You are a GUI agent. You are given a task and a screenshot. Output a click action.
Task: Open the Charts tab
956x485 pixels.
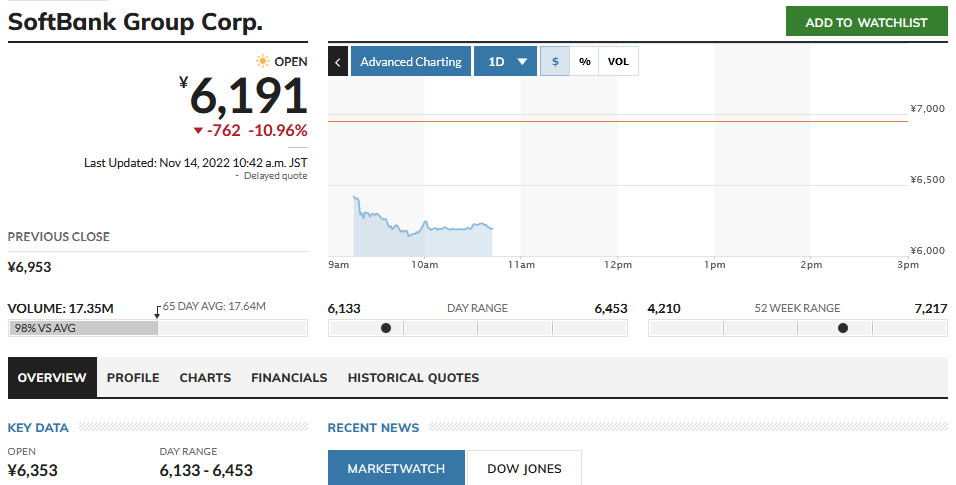205,378
